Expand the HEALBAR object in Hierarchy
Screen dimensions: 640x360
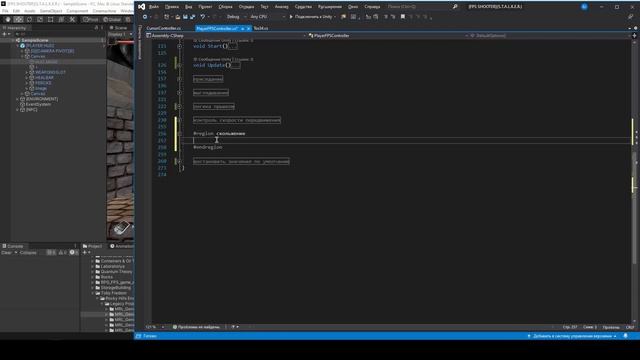[27, 78]
